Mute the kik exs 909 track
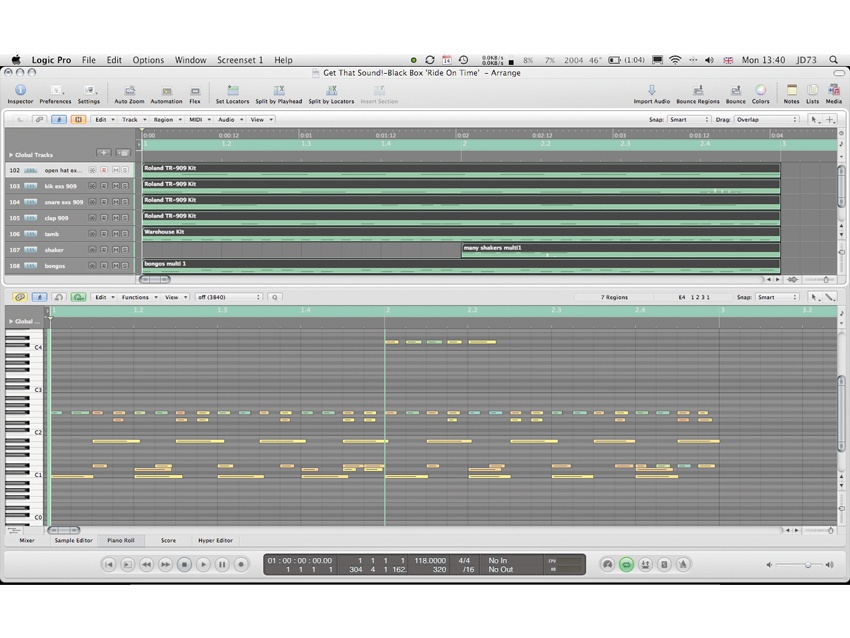The width and height of the screenshot is (850, 638). pos(115,186)
